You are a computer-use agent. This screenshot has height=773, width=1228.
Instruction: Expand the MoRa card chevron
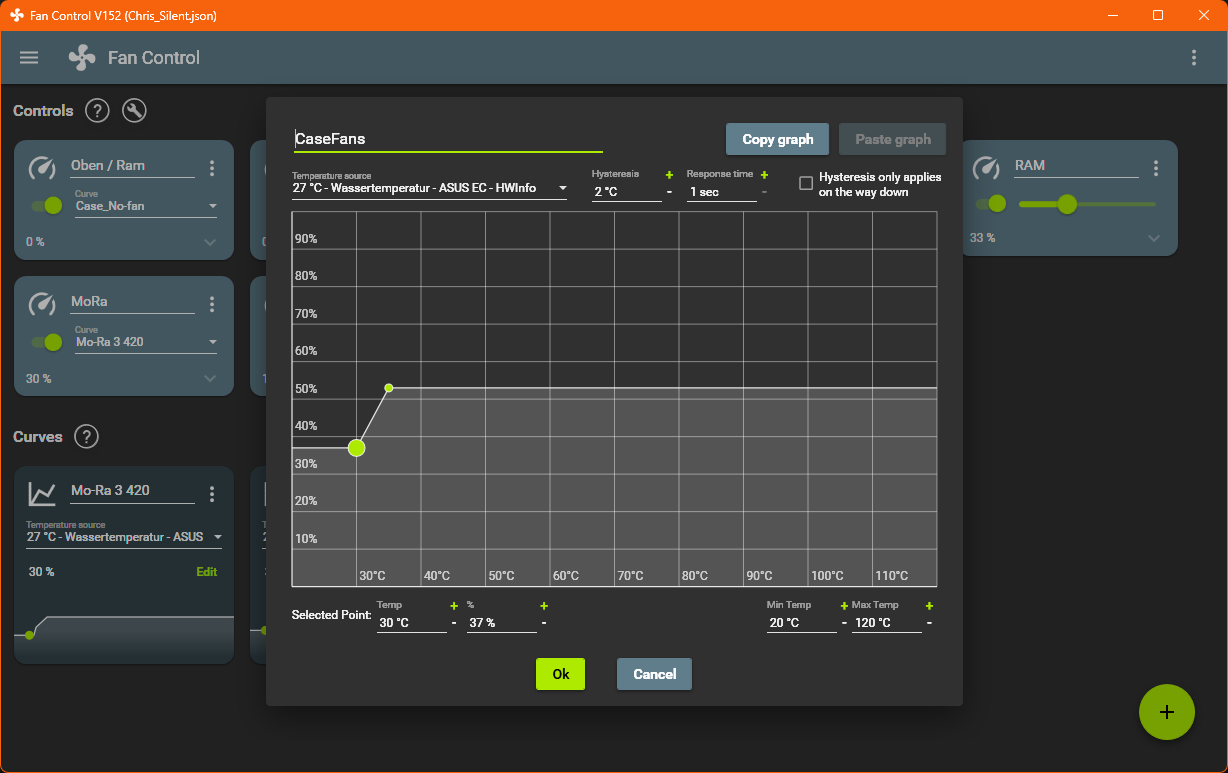tap(210, 378)
